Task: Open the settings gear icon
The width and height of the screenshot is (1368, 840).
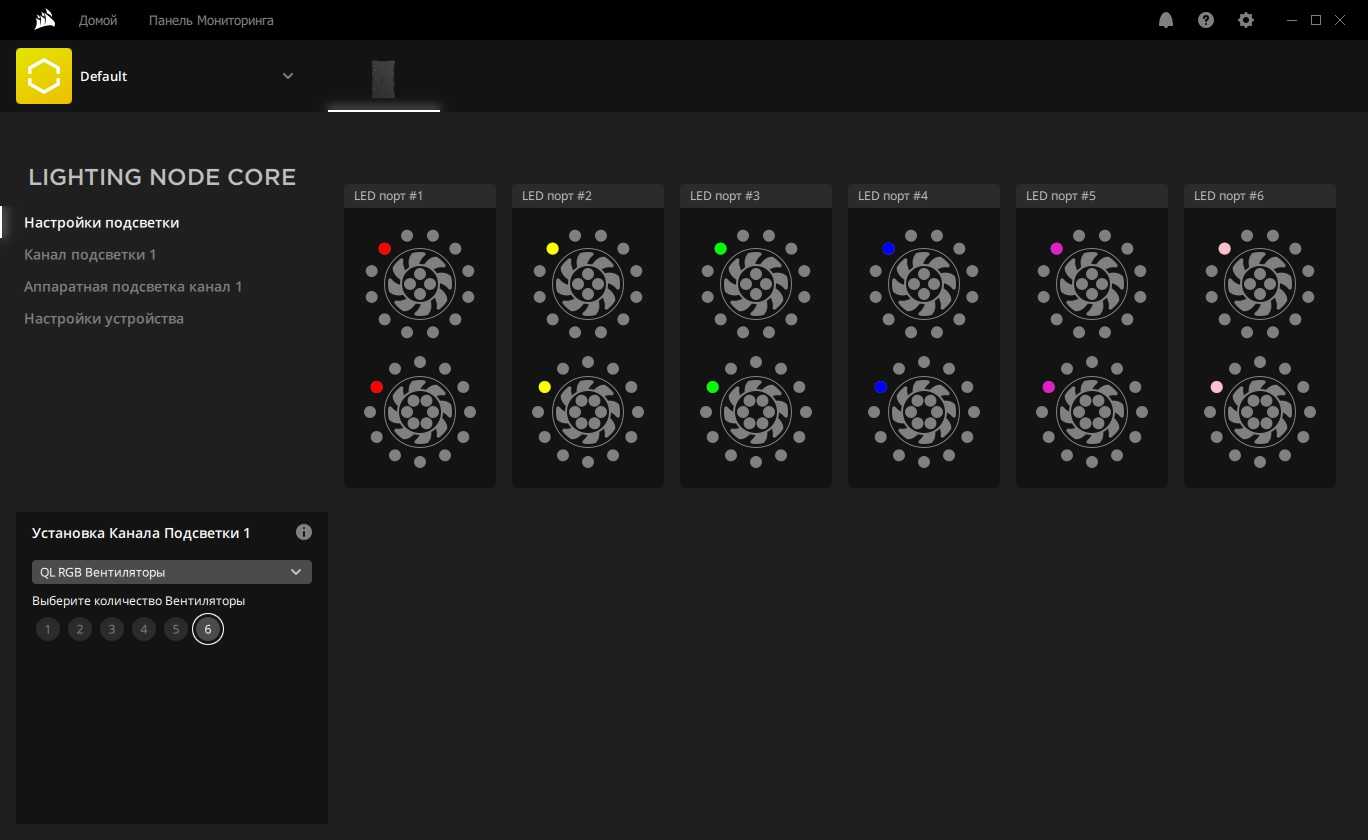Action: pyautogui.click(x=1246, y=20)
